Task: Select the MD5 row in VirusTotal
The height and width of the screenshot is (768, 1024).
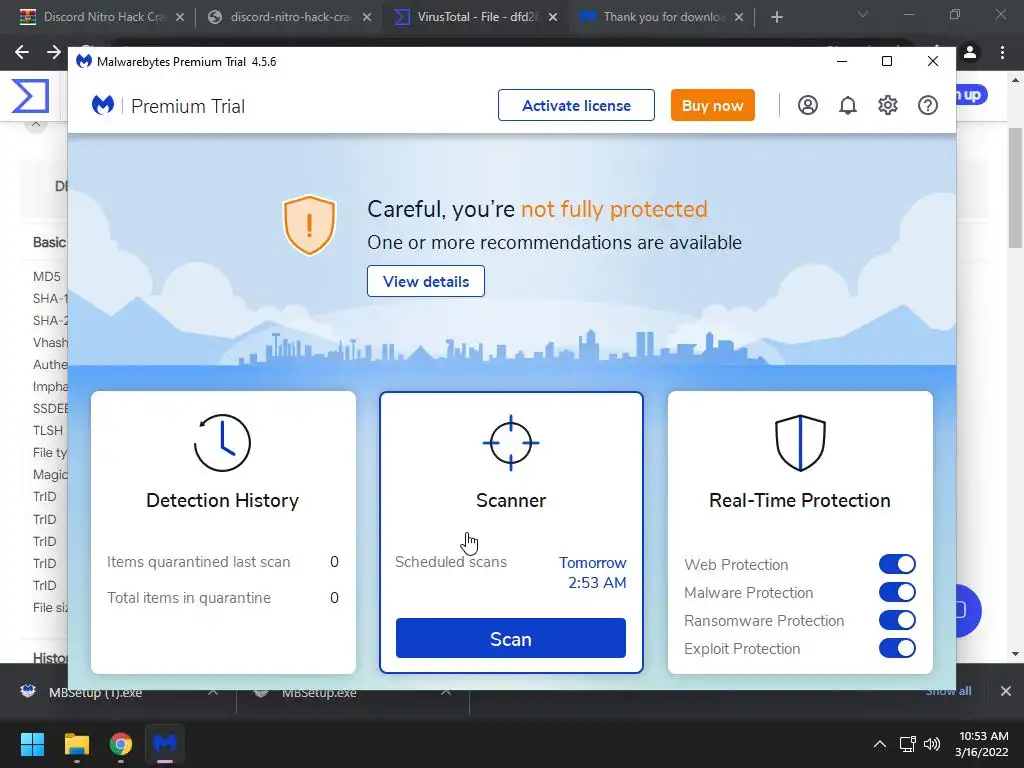Action: (x=46, y=276)
